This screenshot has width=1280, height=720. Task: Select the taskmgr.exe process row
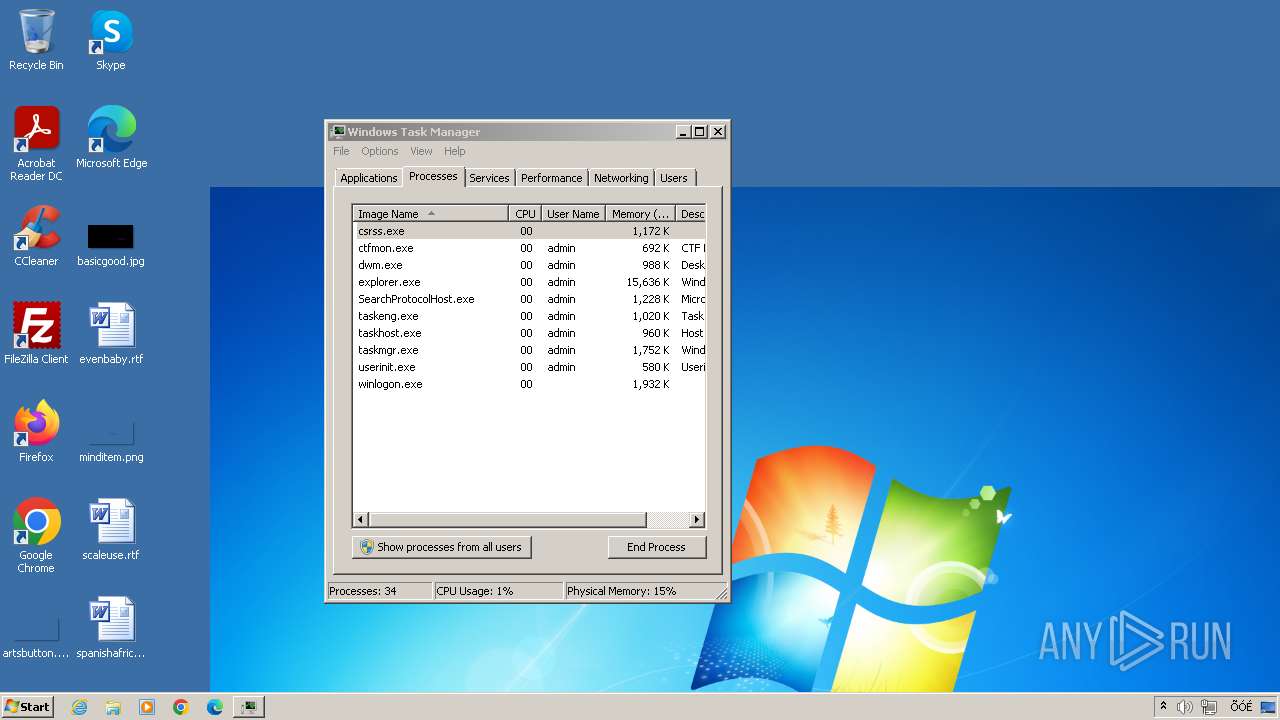tap(530, 350)
